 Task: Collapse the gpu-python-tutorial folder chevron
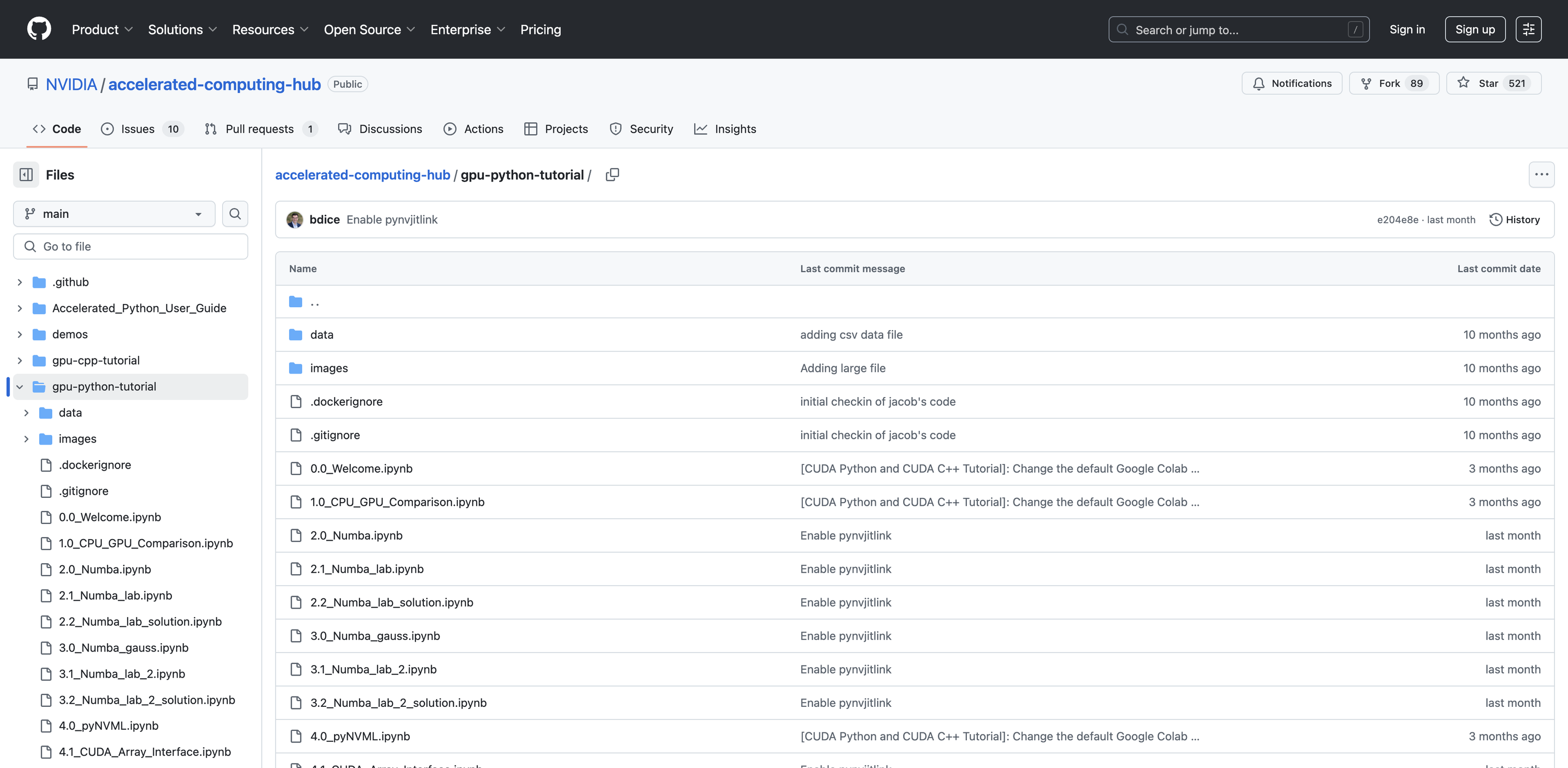[x=19, y=387]
